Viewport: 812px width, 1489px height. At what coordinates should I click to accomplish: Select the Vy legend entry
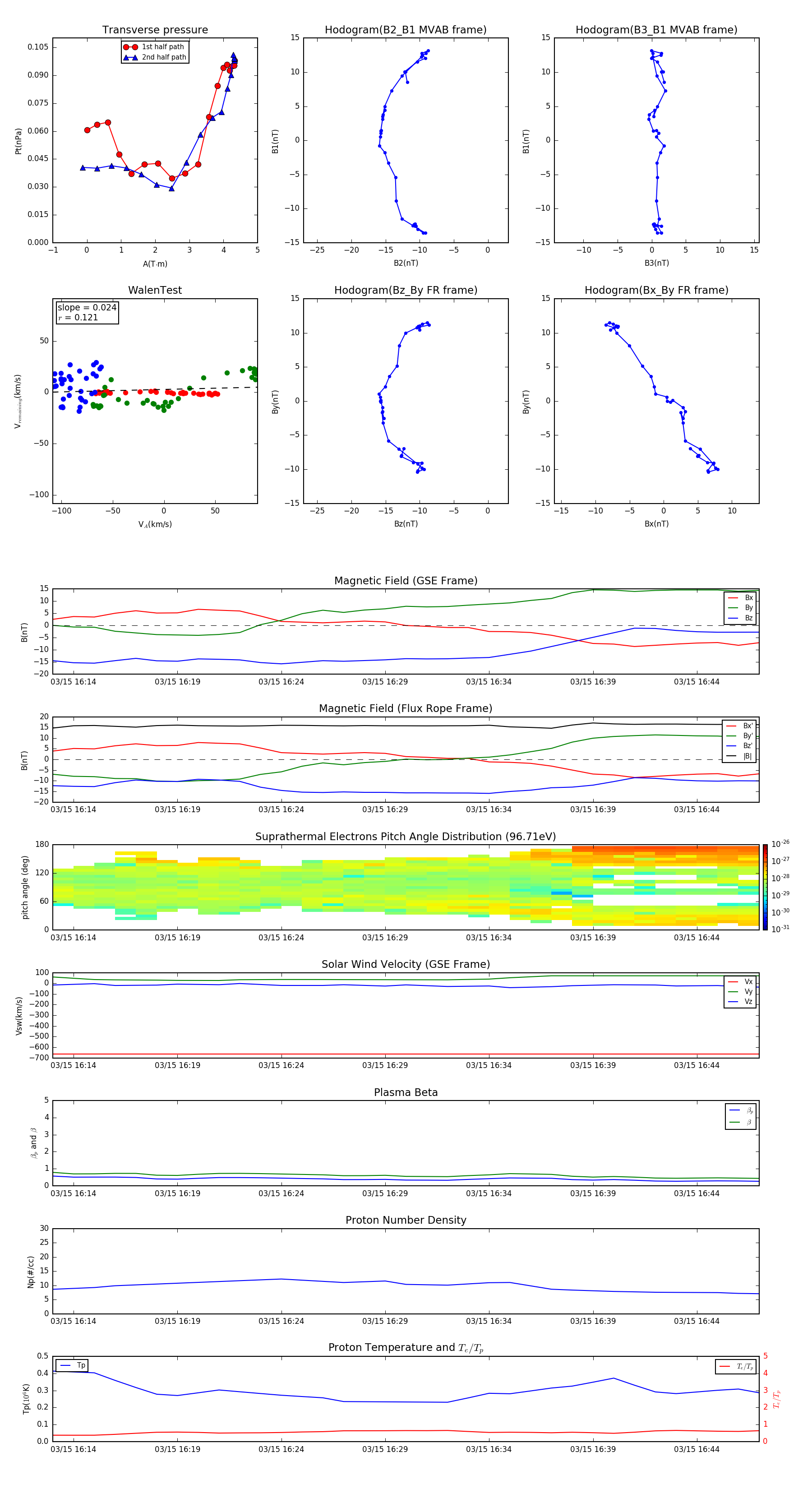[740, 991]
